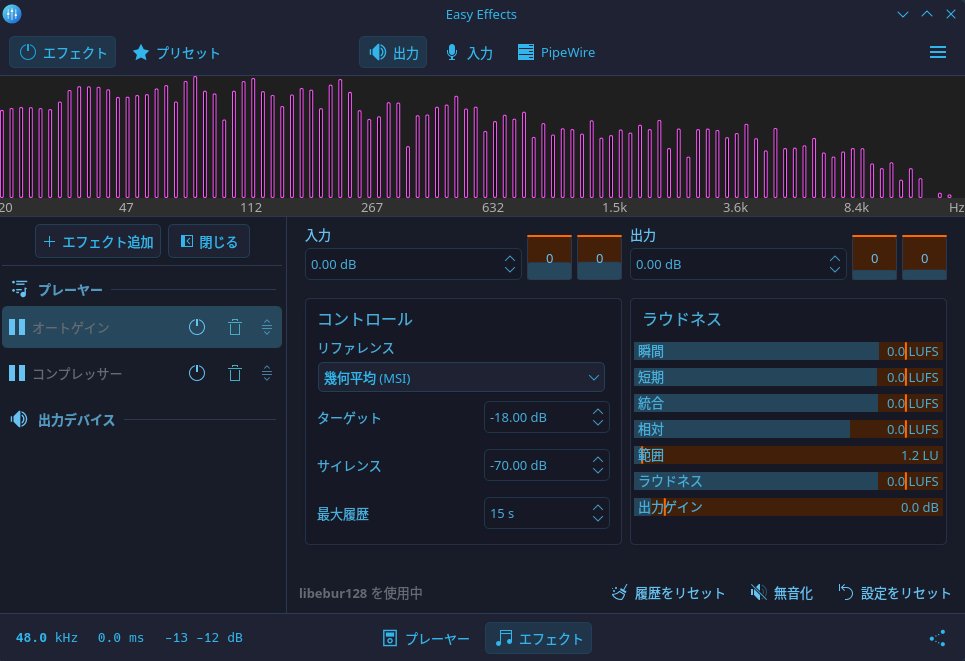Screen dimensions: 965x661
Task: Click the 48.0 kHz sample rate status
Action: click(x=47, y=638)
